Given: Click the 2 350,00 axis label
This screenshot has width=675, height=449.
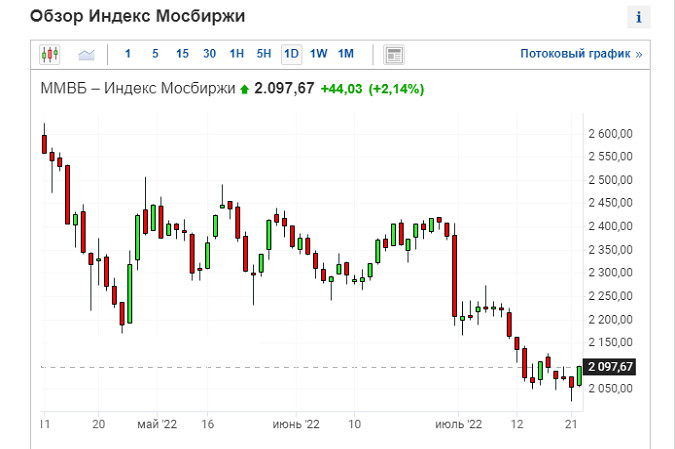Looking at the screenshot, I should click(610, 250).
